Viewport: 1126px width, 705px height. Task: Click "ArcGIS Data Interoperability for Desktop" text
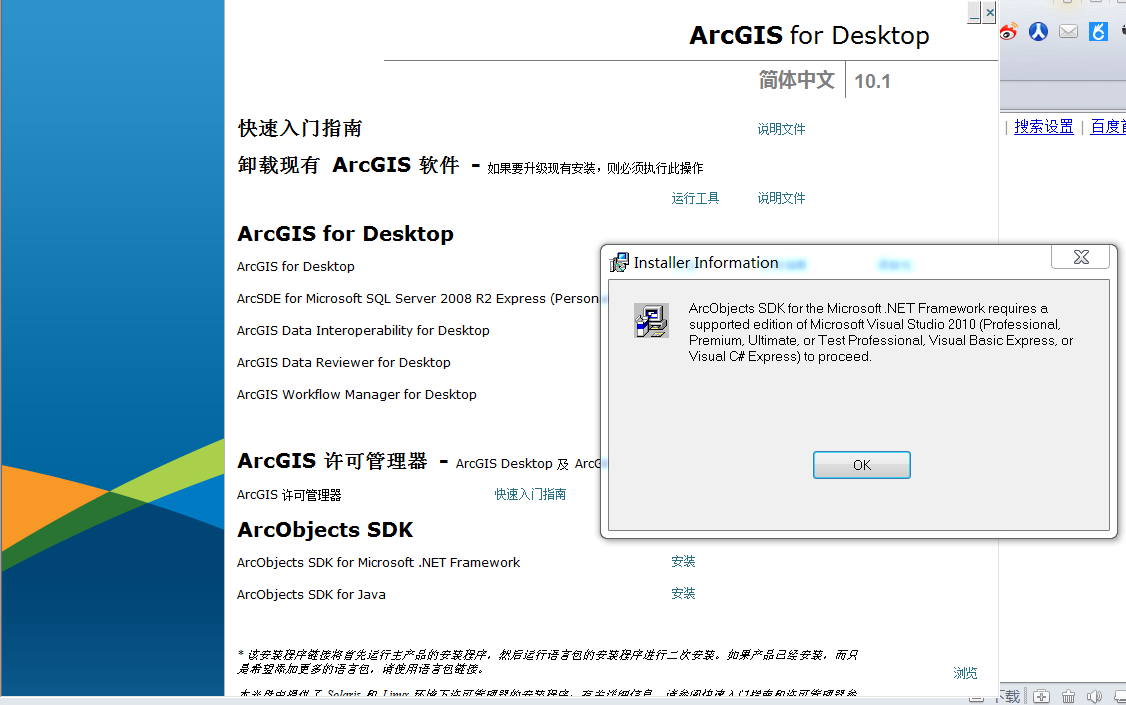tap(363, 330)
